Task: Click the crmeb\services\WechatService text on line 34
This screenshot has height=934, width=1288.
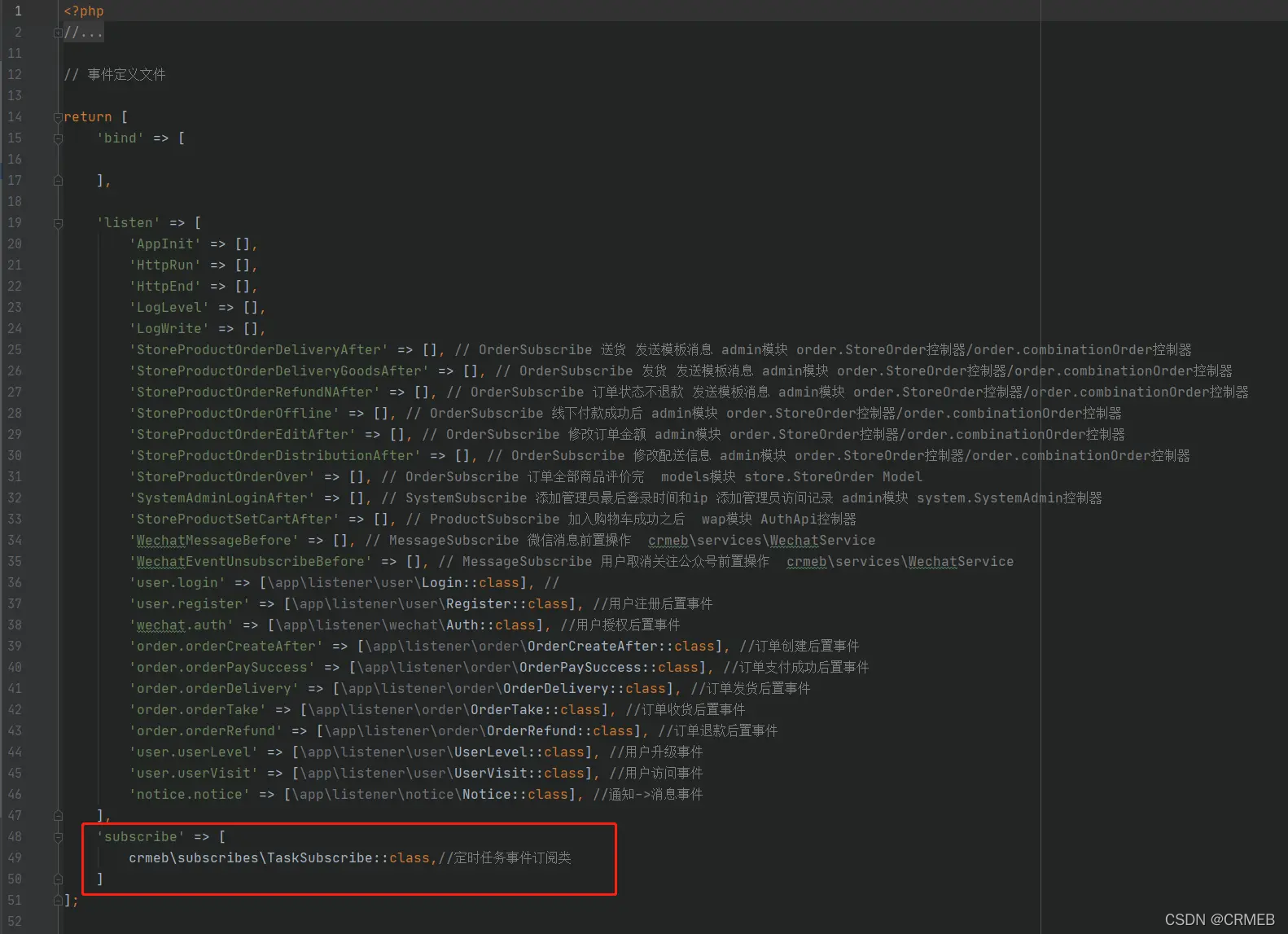Action: point(762,541)
